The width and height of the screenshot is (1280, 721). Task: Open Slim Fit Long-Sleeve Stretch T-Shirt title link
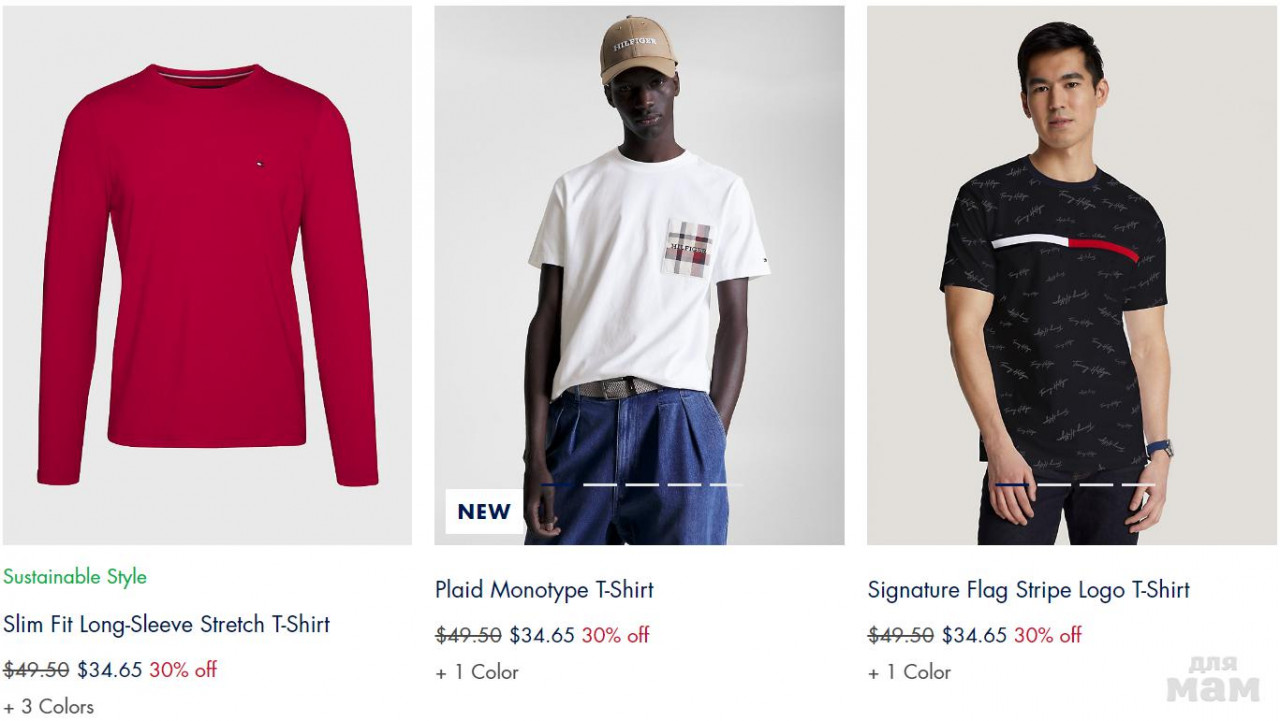pyautogui.click(x=166, y=625)
